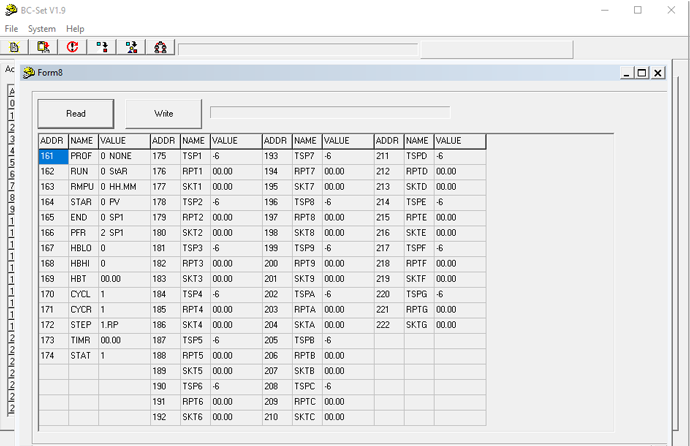Select the SKT8 value cell 00.00
Viewport: 690px width, 446px height.
pos(348,233)
